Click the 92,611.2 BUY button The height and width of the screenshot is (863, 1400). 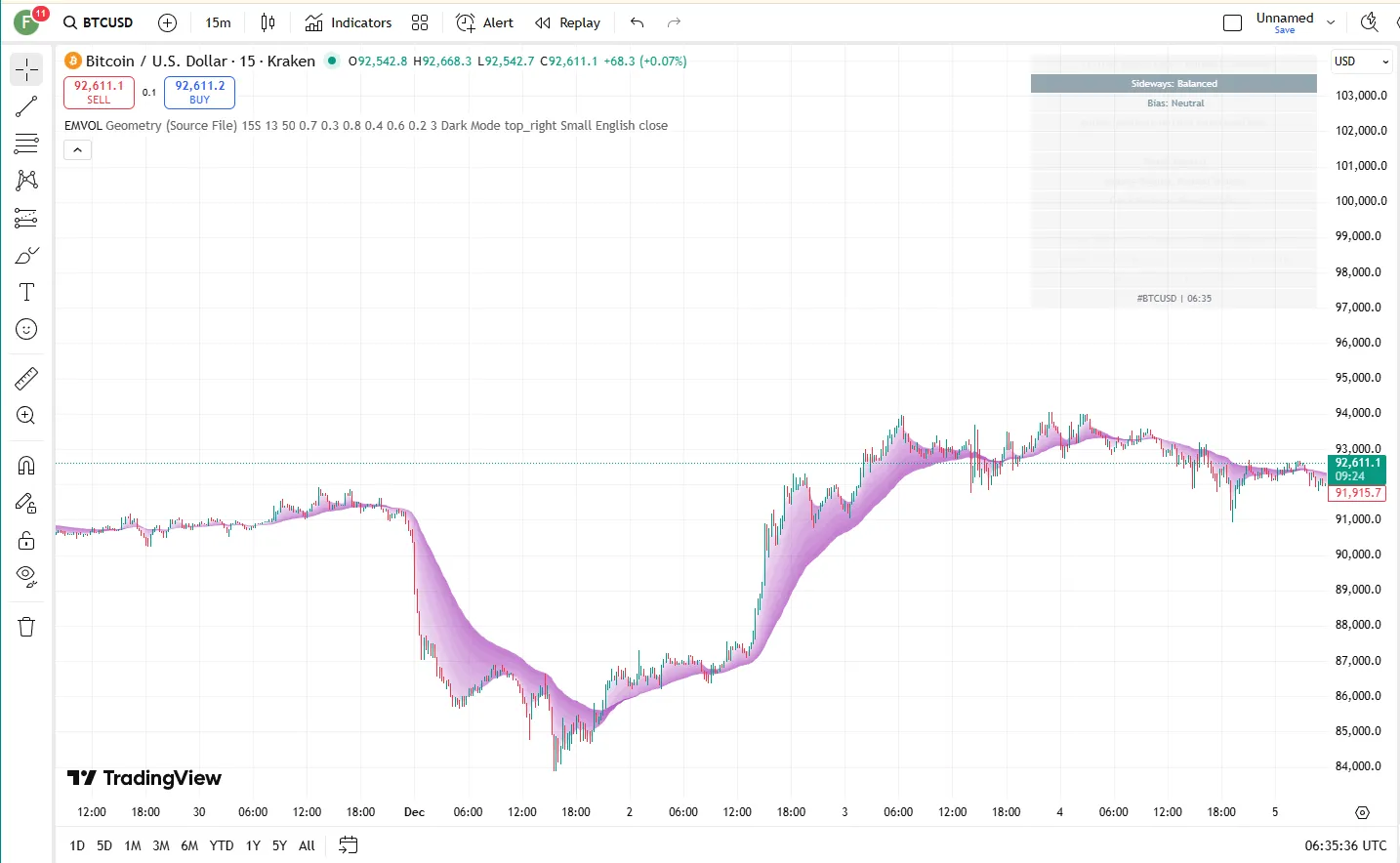click(199, 92)
